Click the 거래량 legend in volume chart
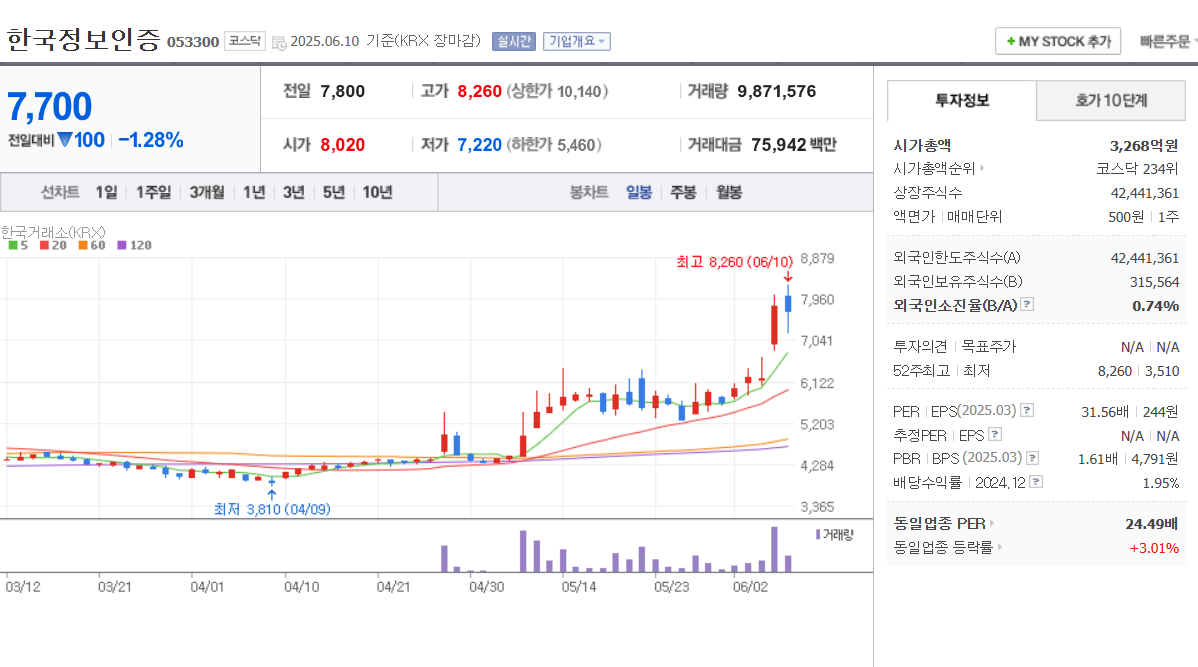This screenshot has width=1198, height=667. (834, 535)
